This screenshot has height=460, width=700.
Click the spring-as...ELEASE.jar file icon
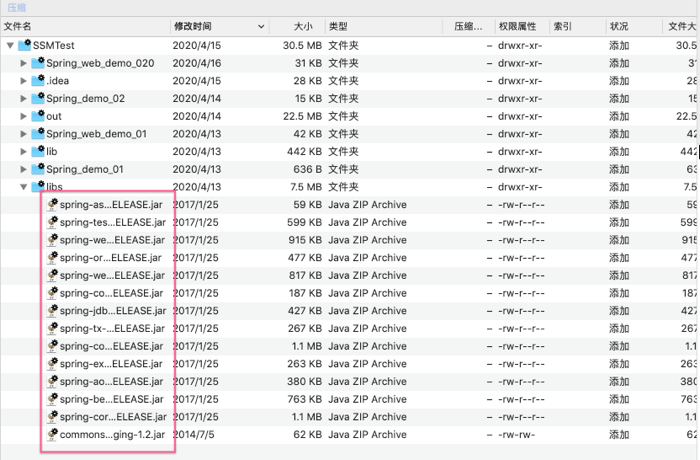53,204
